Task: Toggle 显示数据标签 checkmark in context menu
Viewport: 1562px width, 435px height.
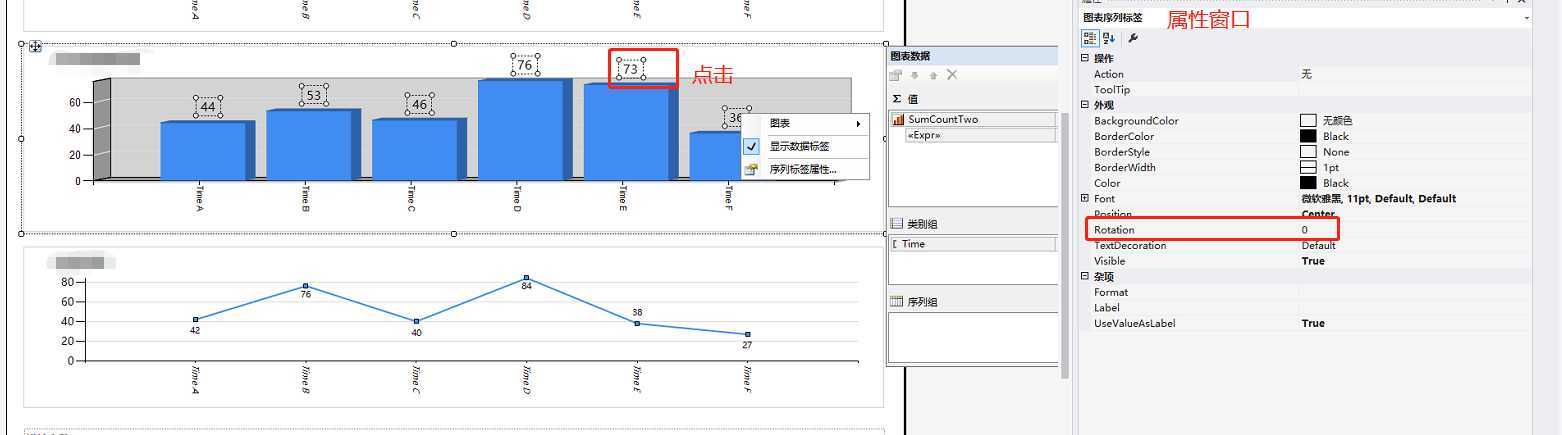Action: [x=752, y=146]
